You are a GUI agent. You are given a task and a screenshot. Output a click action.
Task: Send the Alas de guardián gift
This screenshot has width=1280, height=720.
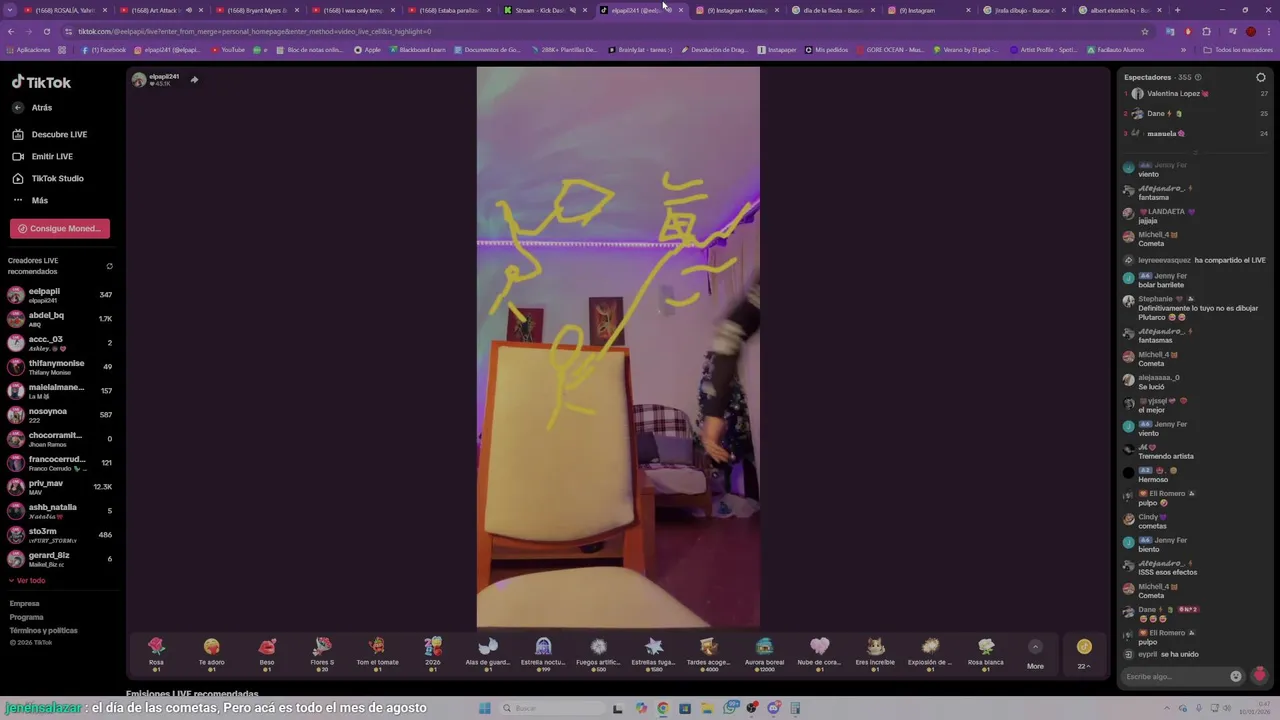pyautogui.click(x=488, y=654)
